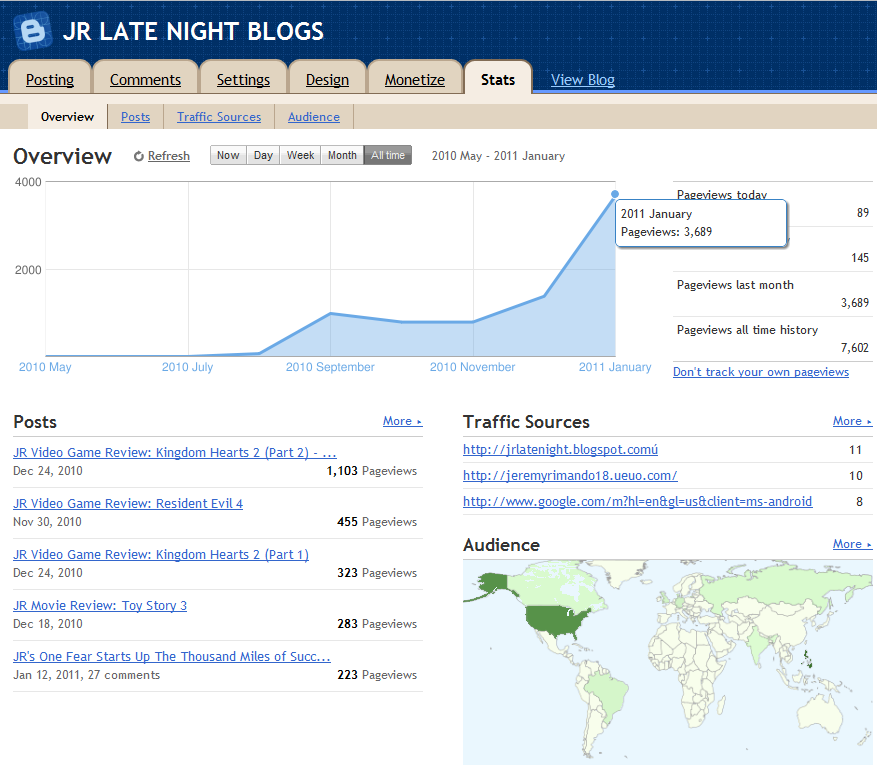The width and height of the screenshot is (877, 770).
Task: Switch to the Design tab
Action: [327, 79]
